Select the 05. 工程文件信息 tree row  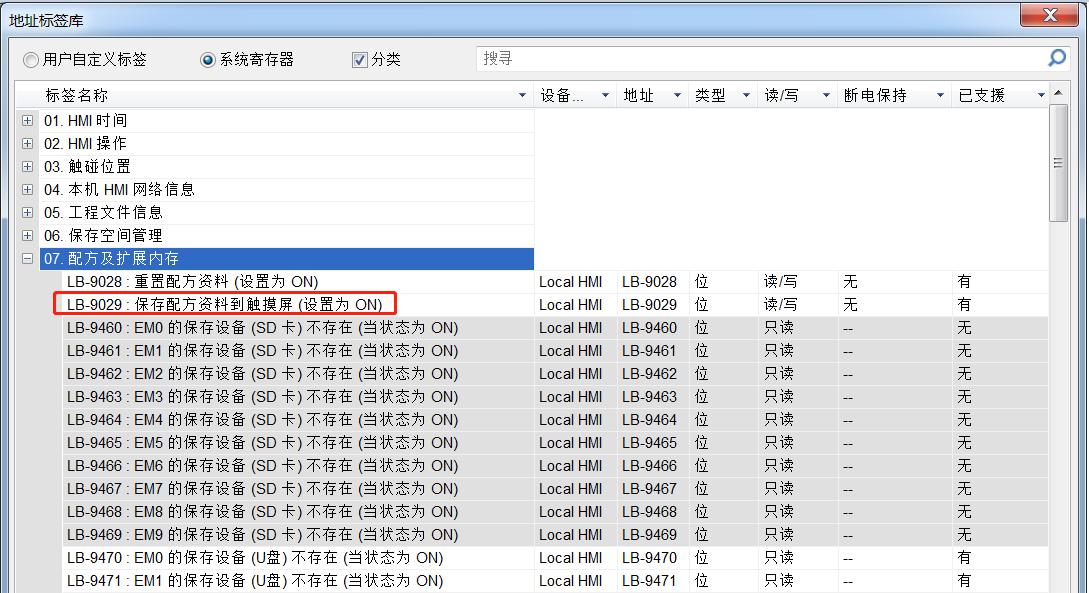pos(287,212)
